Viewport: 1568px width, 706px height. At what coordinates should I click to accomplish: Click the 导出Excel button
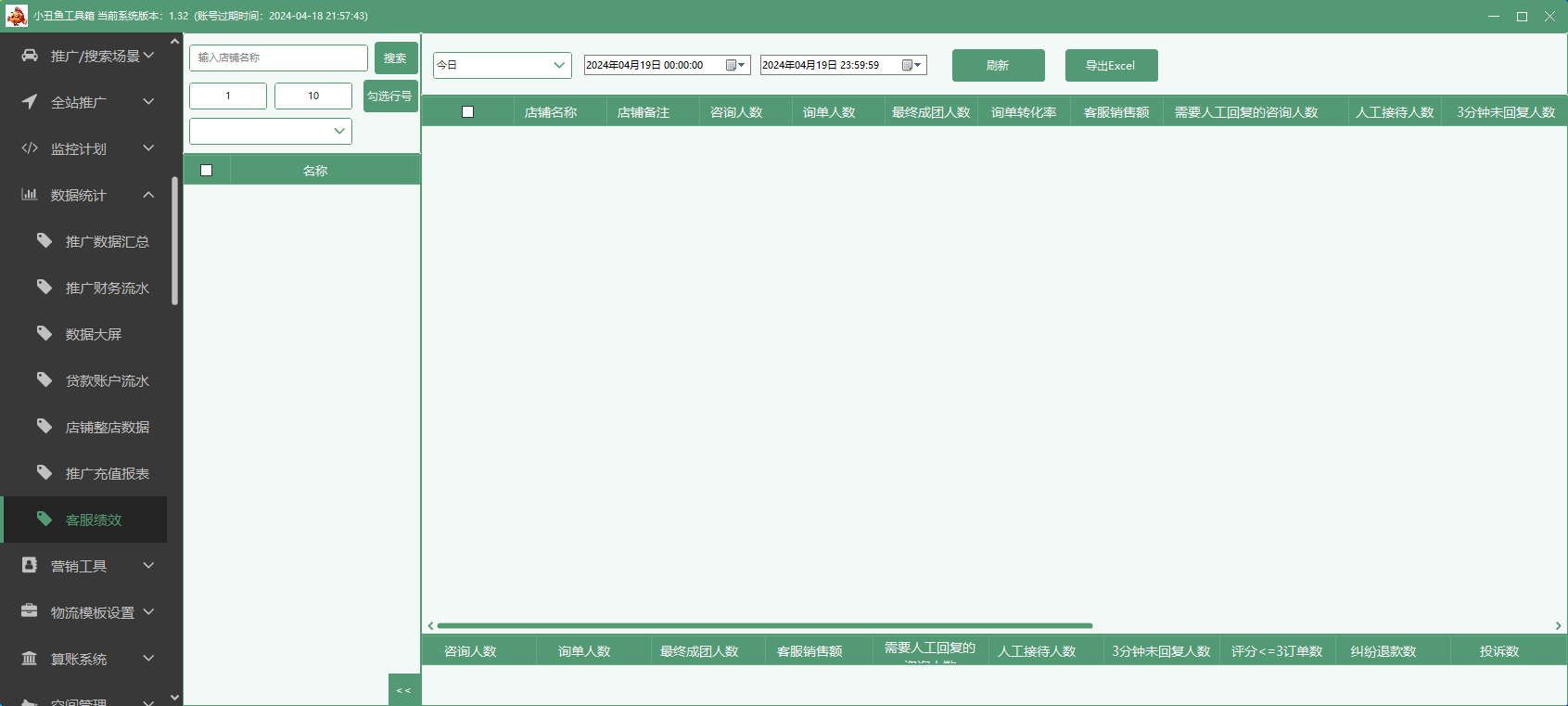point(1111,65)
